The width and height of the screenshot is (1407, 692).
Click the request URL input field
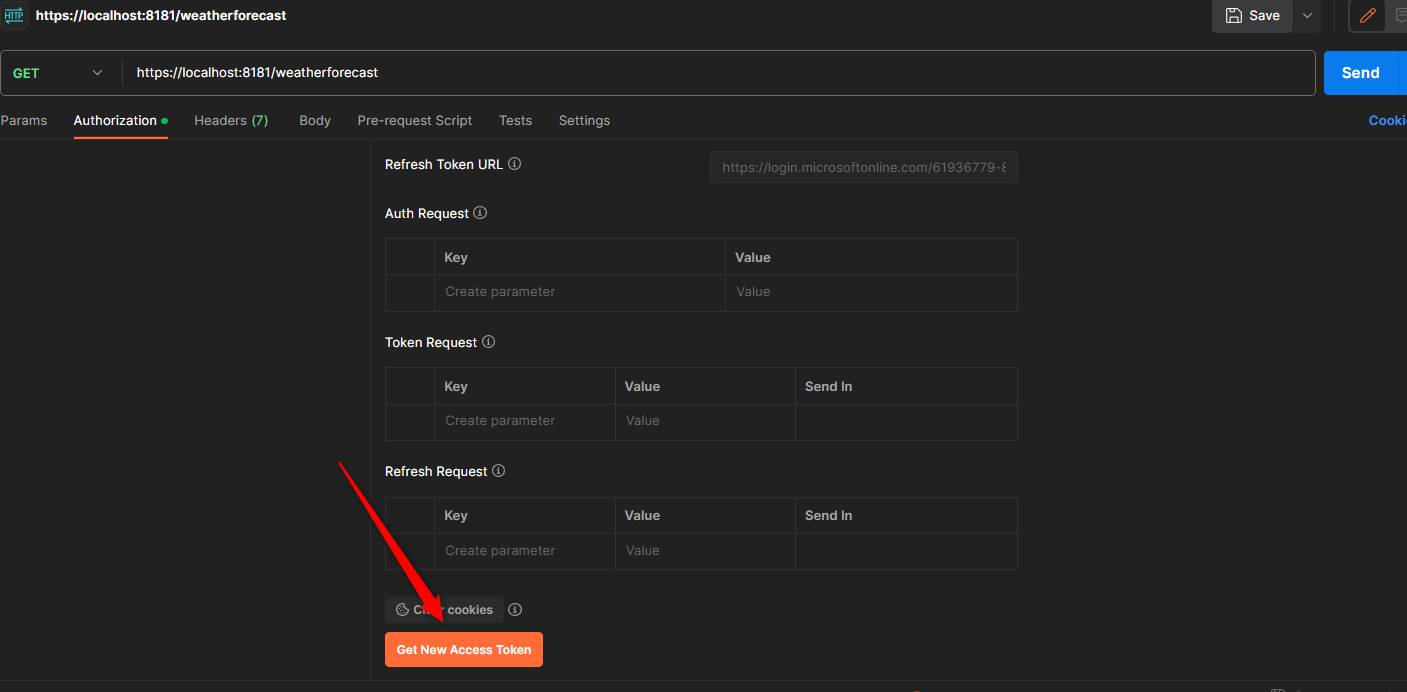(700, 73)
